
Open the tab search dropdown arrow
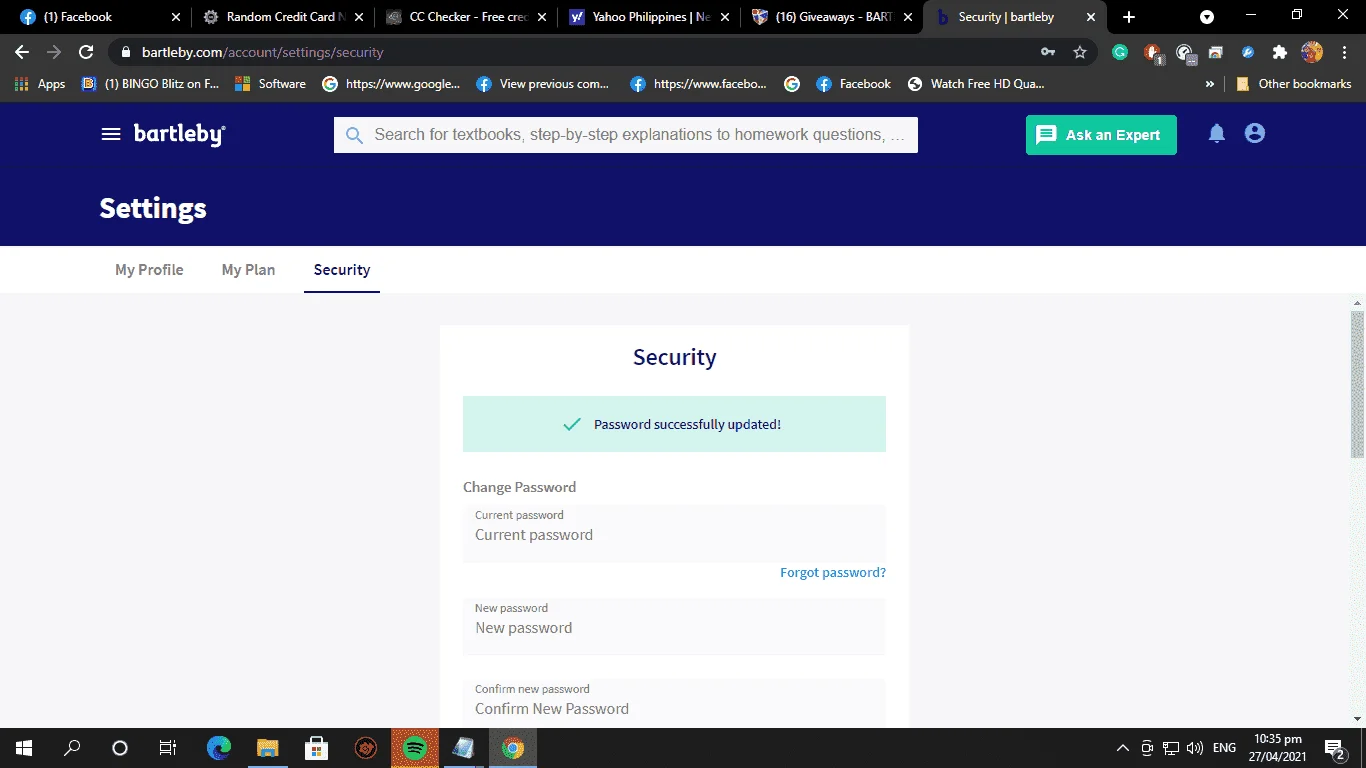[x=1207, y=17]
